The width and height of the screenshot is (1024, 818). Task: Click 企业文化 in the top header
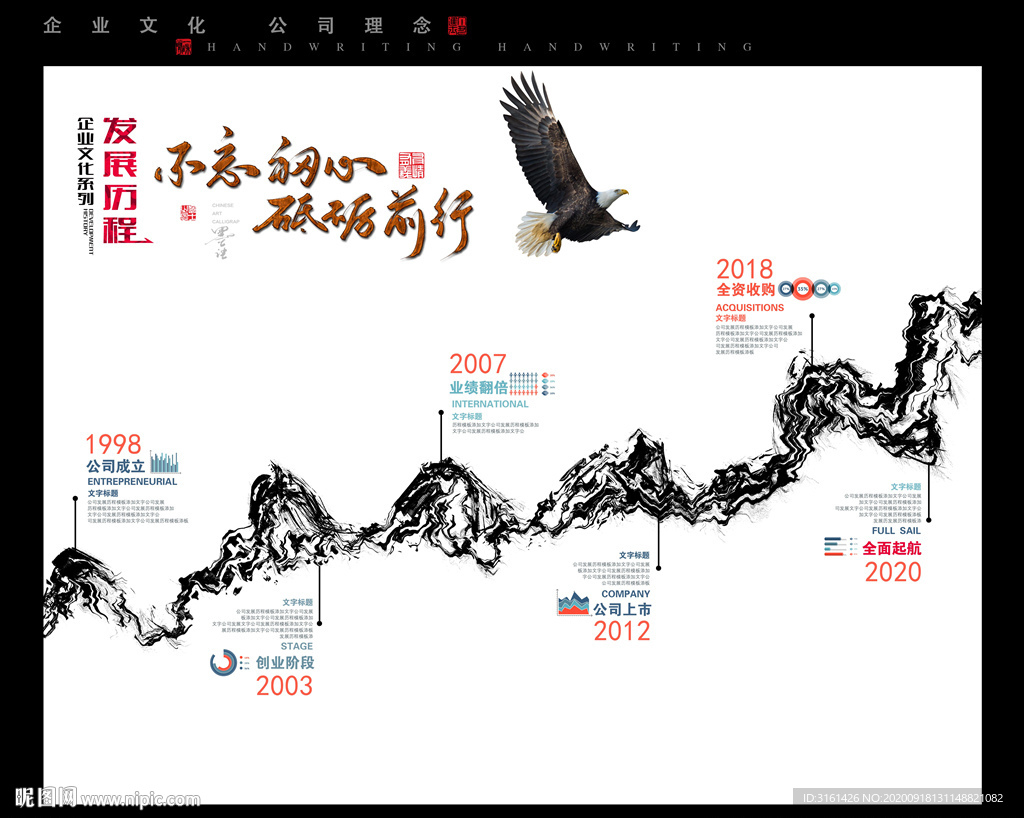tap(125, 25)
